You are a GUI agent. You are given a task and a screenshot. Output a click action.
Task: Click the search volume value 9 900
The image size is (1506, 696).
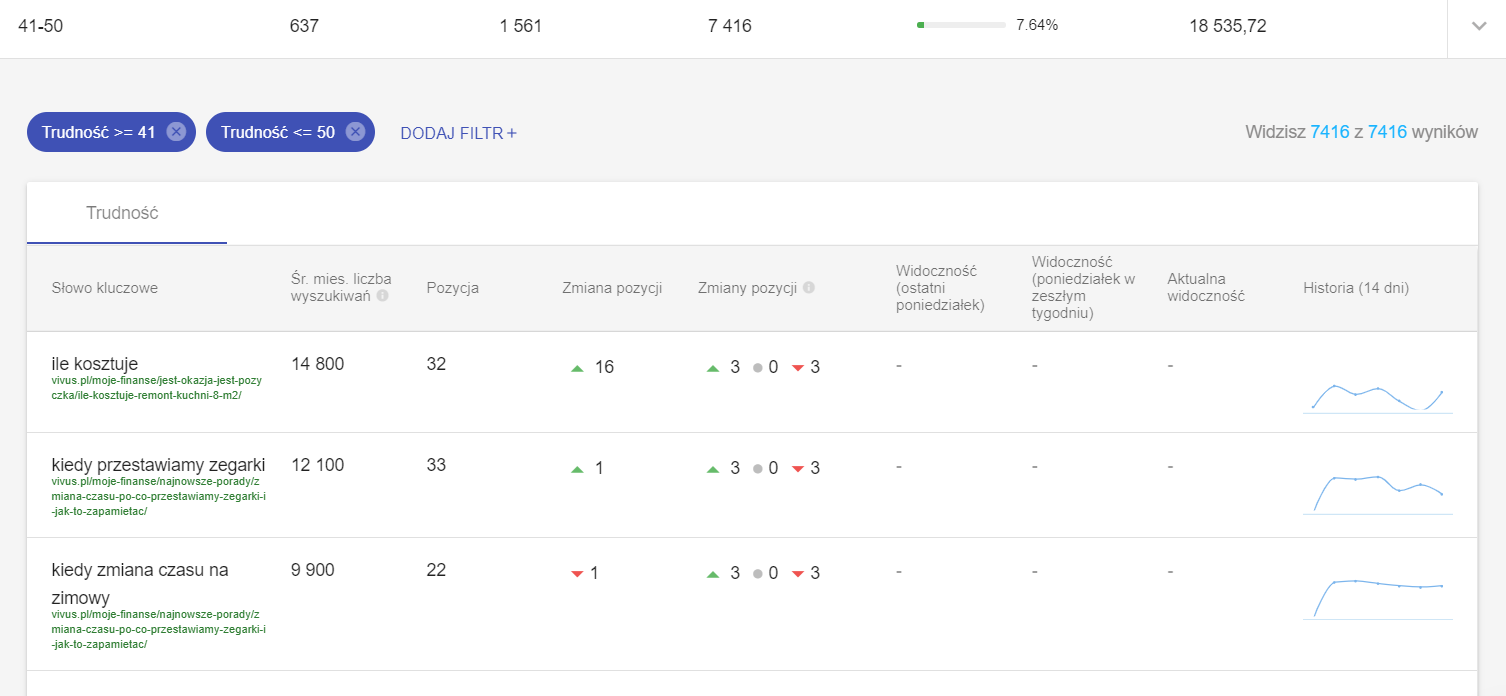tap(313, 570)
